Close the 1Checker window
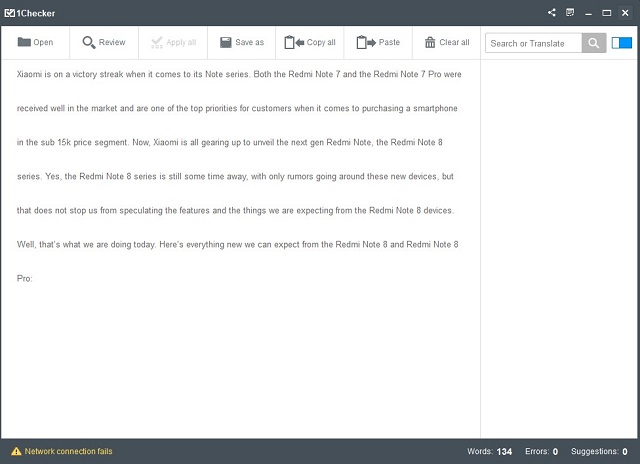640x464 pixels. pyautogui.click(x=625, y=13)
